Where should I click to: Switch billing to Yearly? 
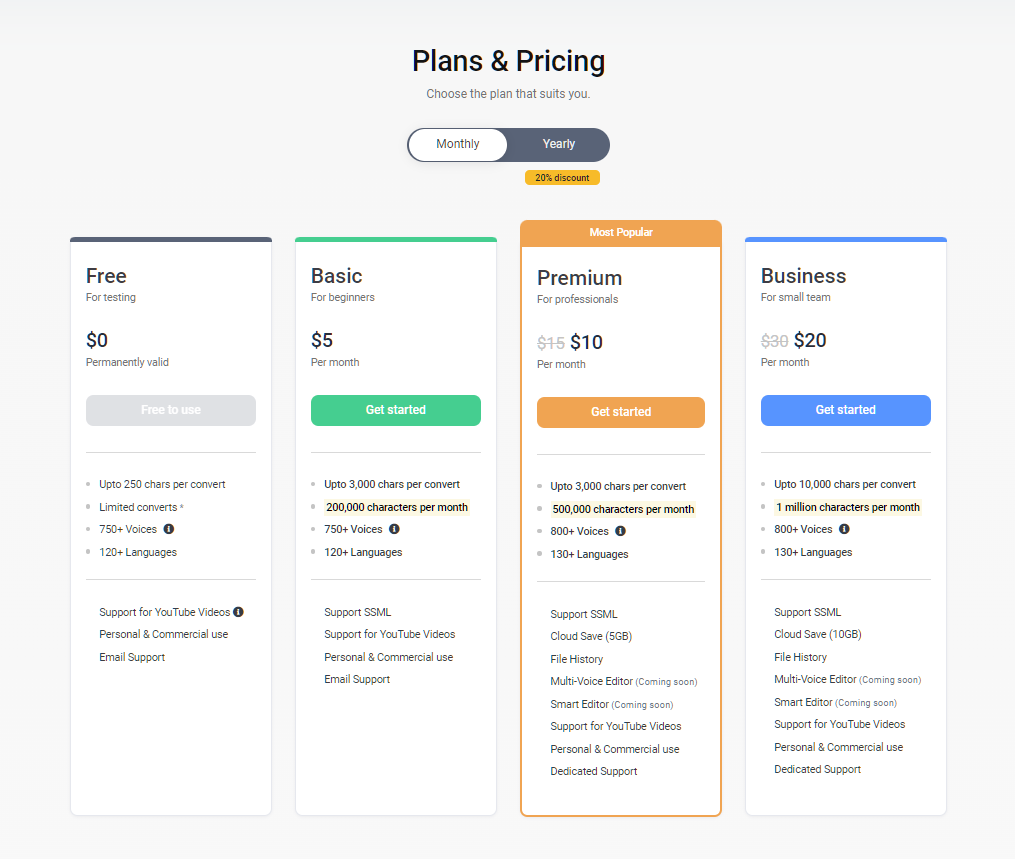559,144
